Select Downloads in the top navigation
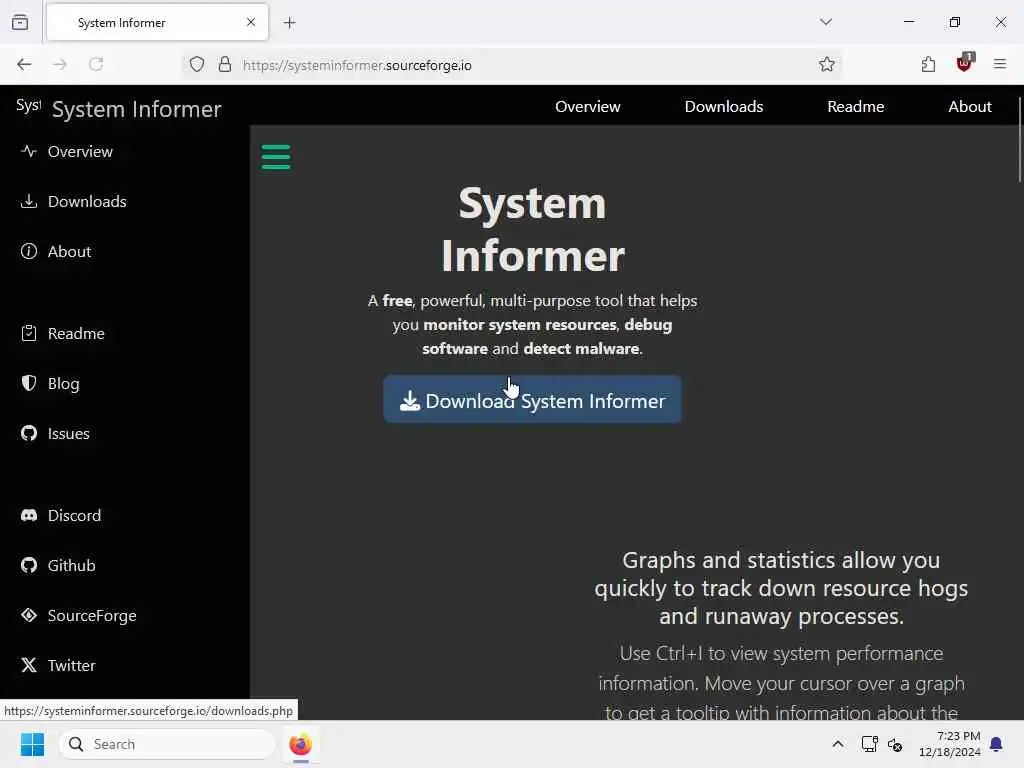The height and width of the screenshot is (768, 1024). [x=724, y=106]
